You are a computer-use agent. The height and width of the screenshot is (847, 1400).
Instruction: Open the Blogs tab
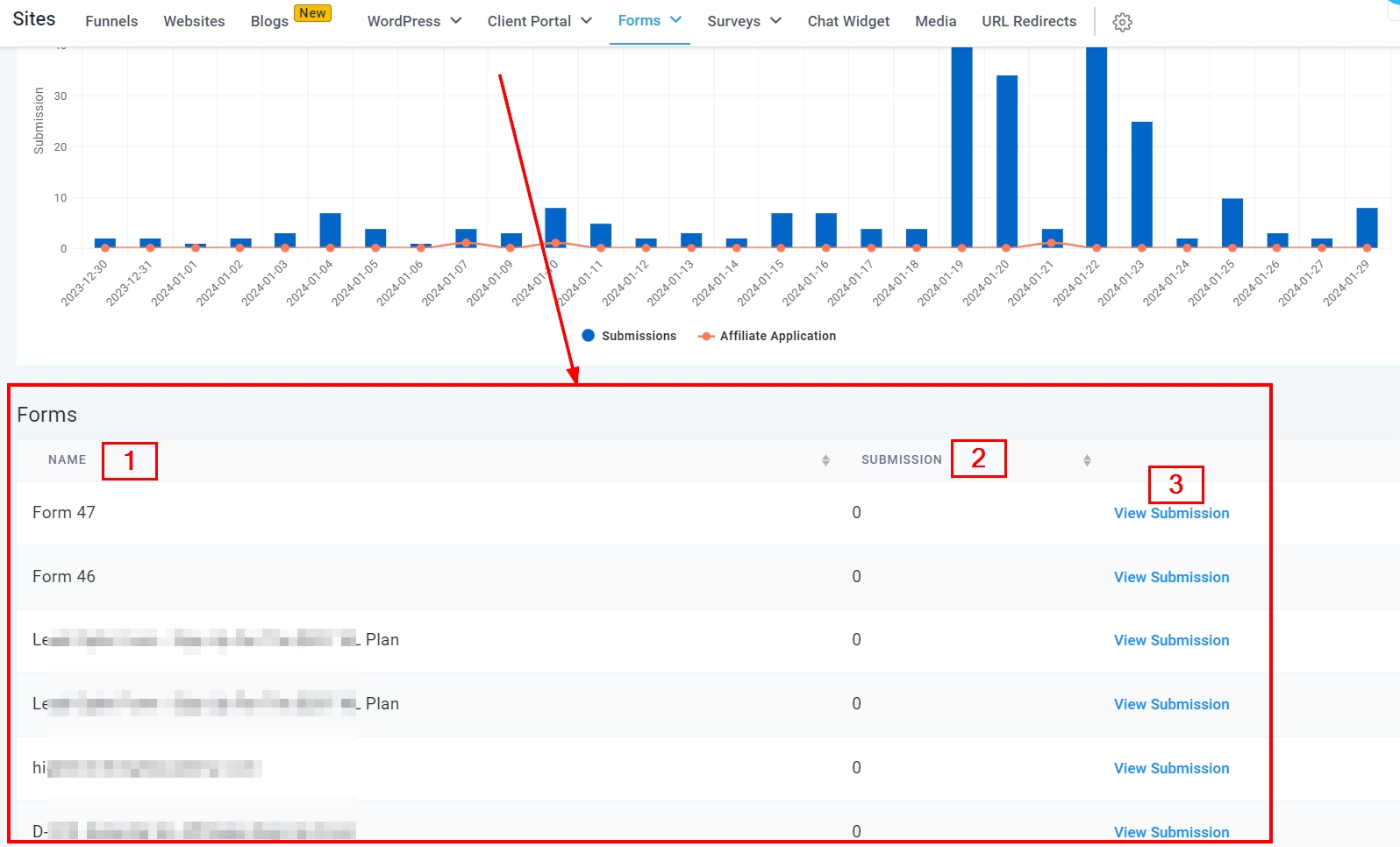pos(269,21)
